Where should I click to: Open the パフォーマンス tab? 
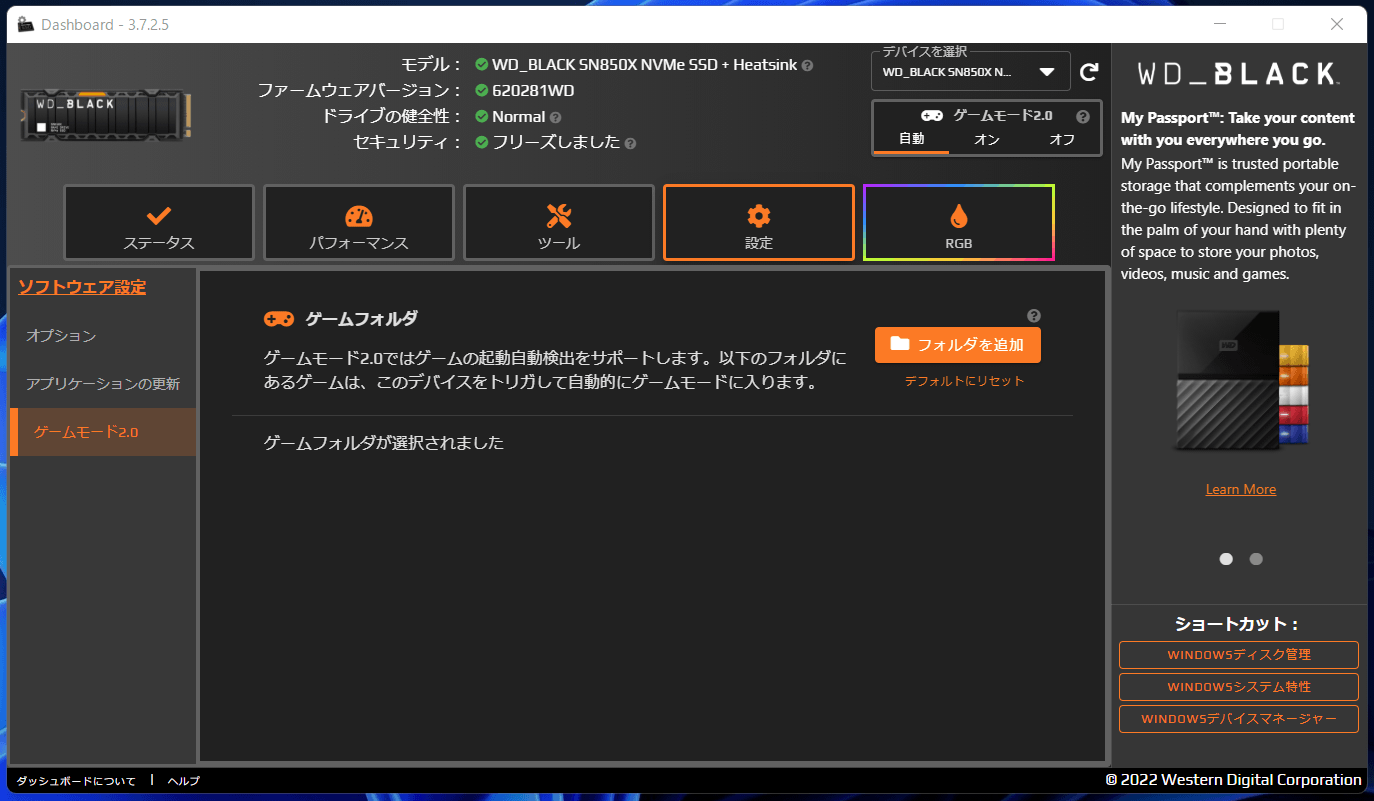(359, 222)
